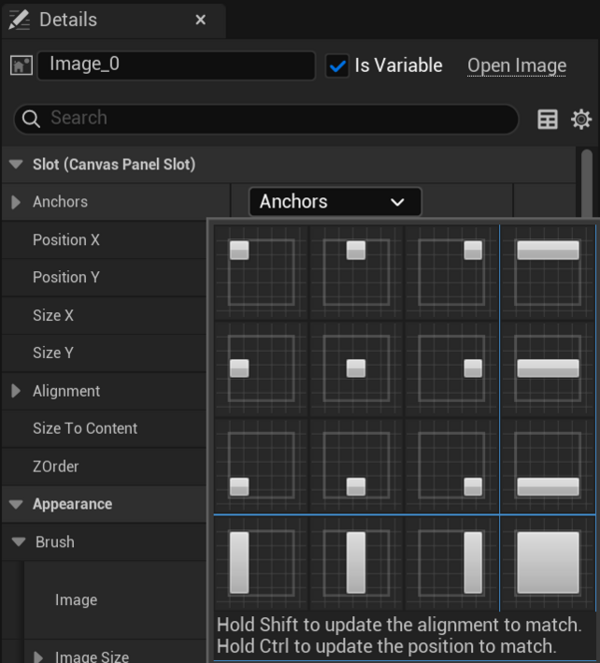Toggle the Is Variable checkbox

click(x=337, y=66)
